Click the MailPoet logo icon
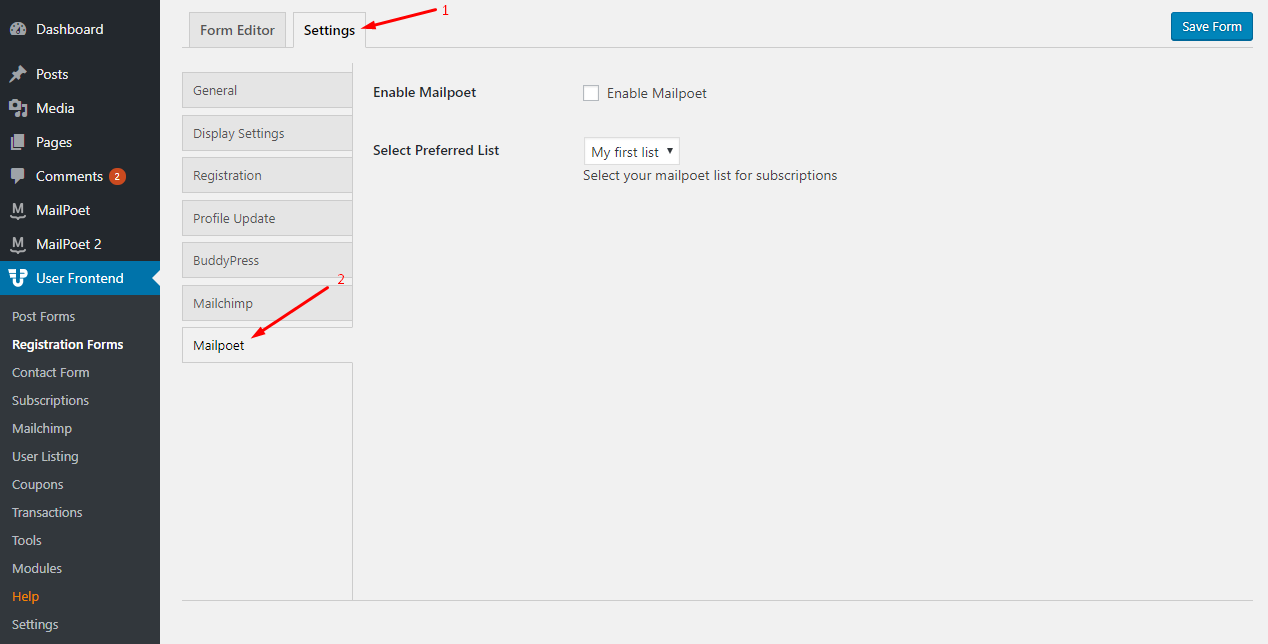Image resolution: width=1268 pixels, height=644 pixels. click(18, 210)
